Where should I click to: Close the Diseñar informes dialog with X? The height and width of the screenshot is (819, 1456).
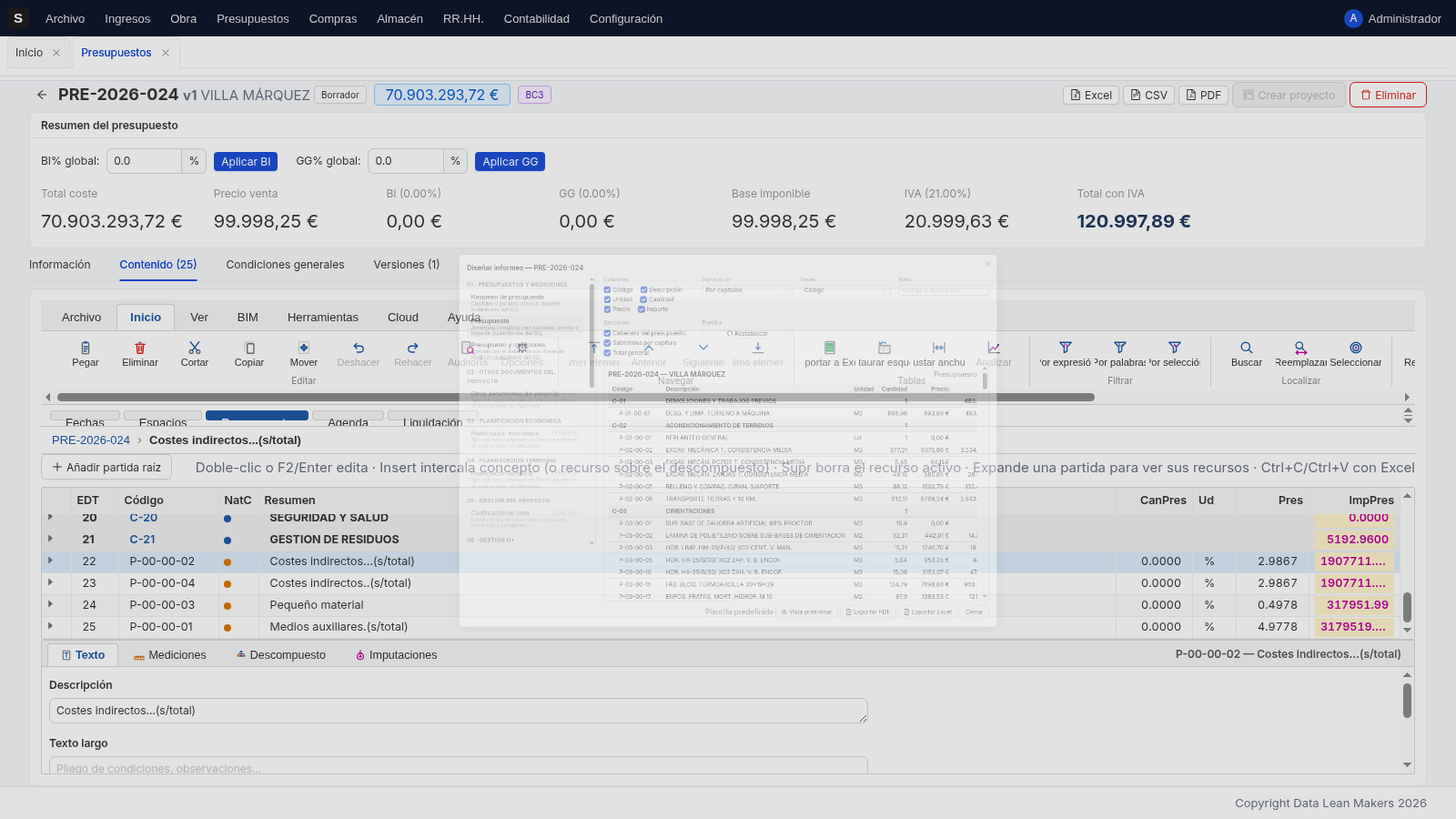click(x=987, y=264)
